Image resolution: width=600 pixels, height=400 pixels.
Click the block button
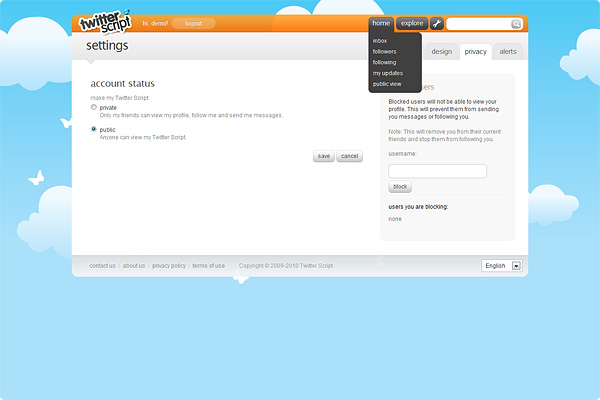(x=400, y=187)
